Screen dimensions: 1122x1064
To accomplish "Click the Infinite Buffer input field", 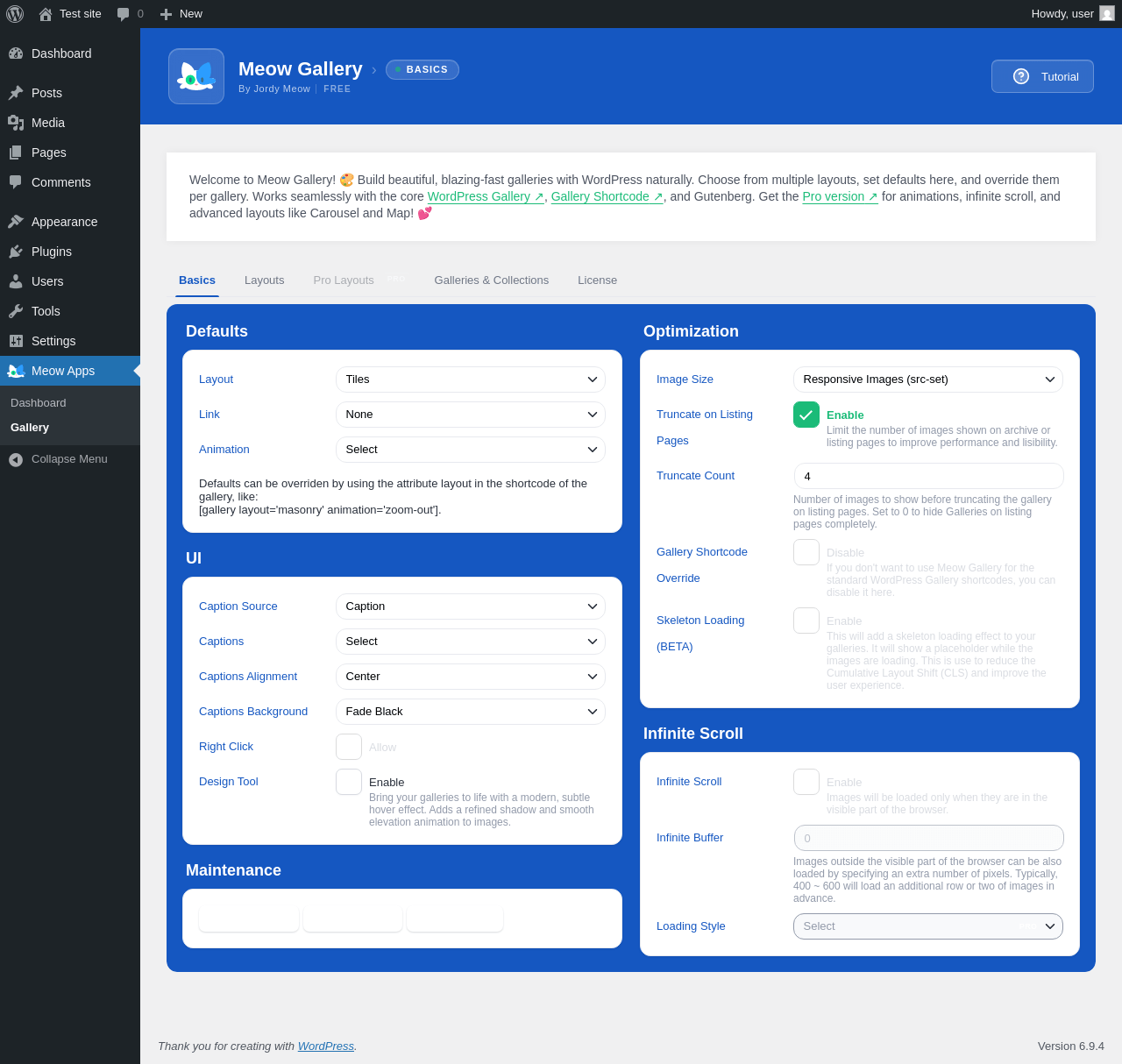I will click(928, 838).
